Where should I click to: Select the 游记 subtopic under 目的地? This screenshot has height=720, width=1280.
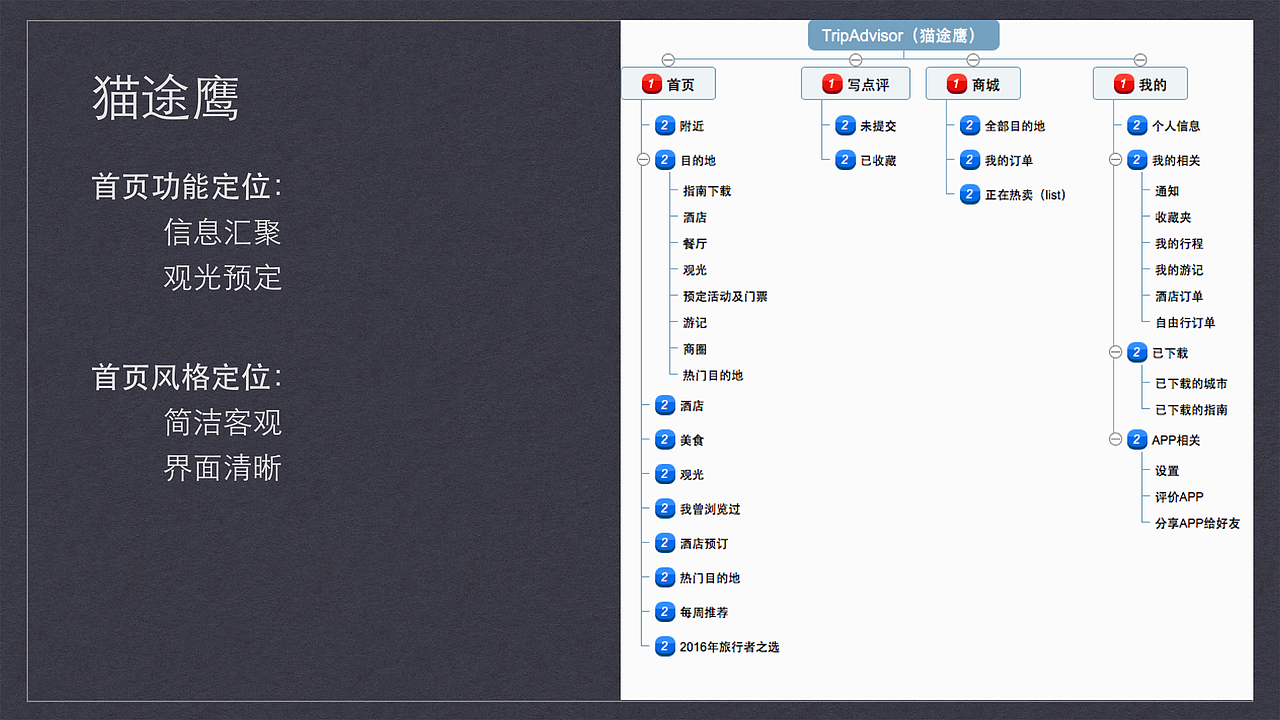coord(695,323)
